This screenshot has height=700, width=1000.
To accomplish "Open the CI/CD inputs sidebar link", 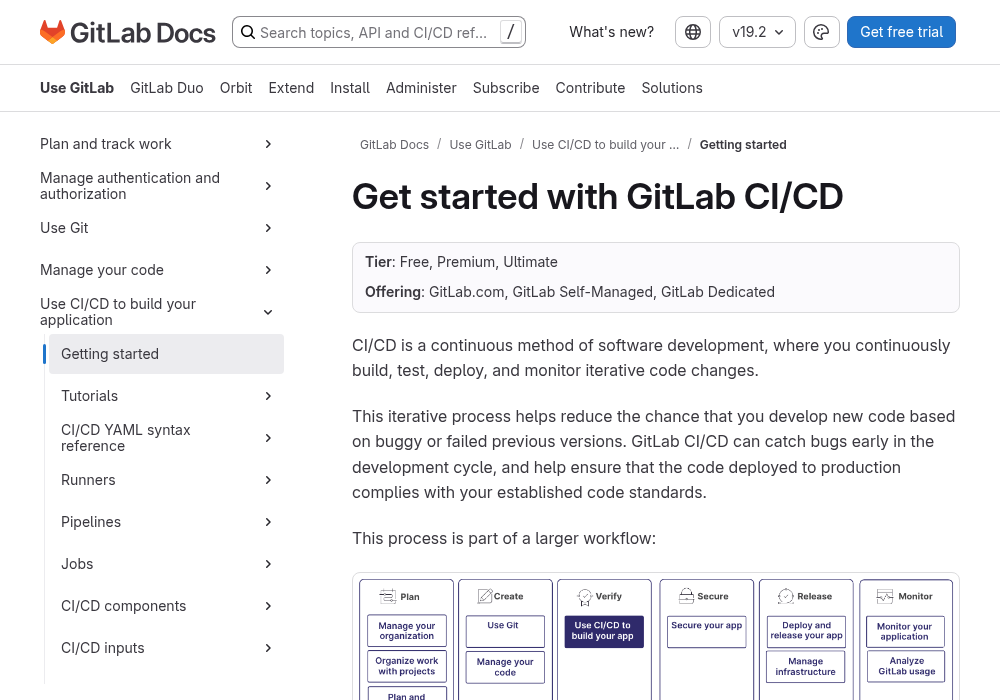I will pyautogui.click(x=103, y=648).
